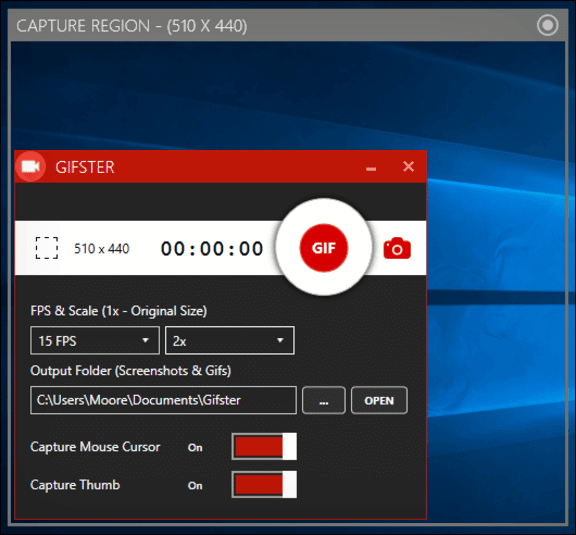Screen dimensions: 576x535
Task: Click the Output Folder label
Action: pos(131,371)
